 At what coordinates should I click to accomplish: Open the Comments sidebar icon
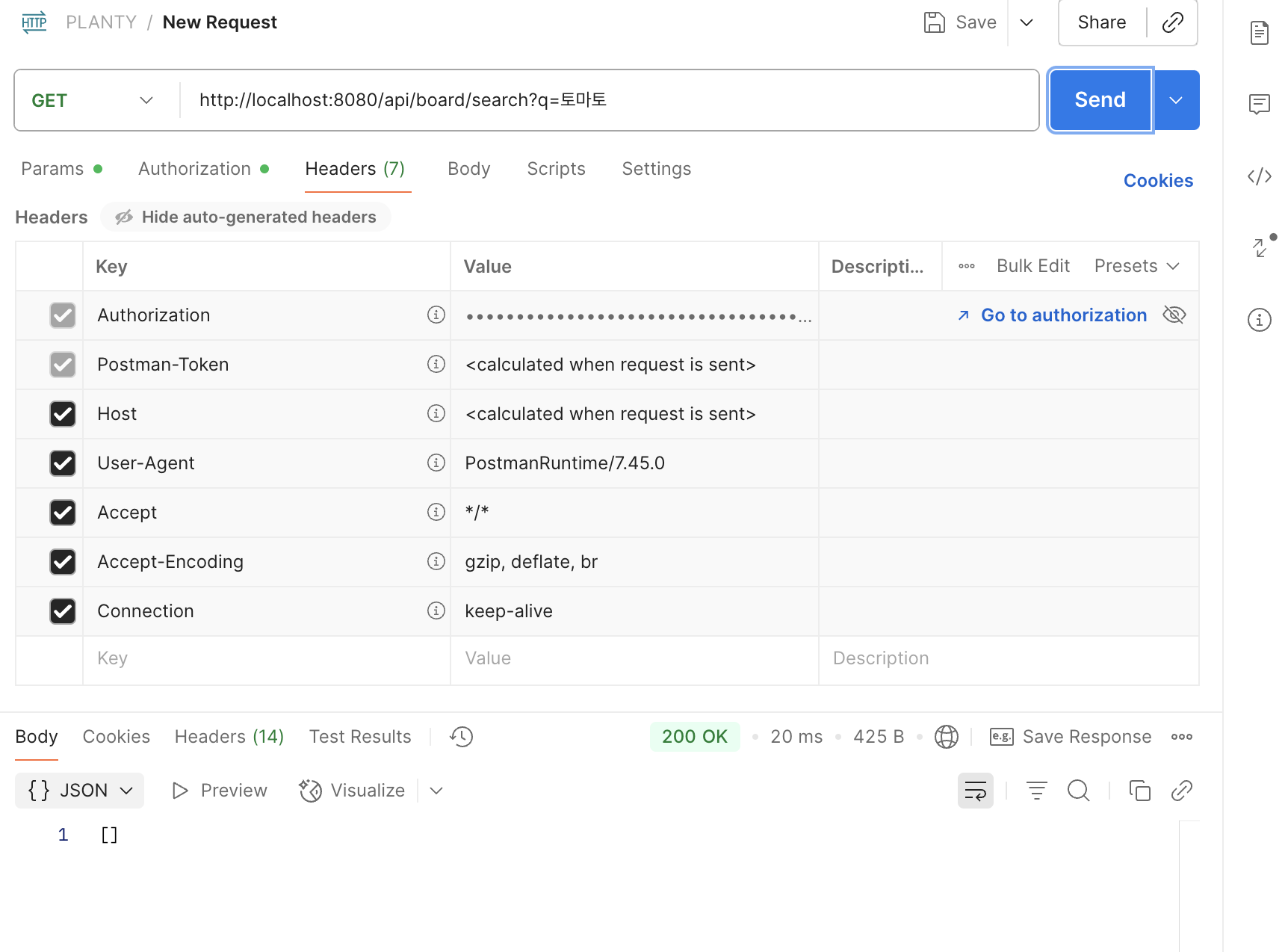click(x=1260, y=104)
